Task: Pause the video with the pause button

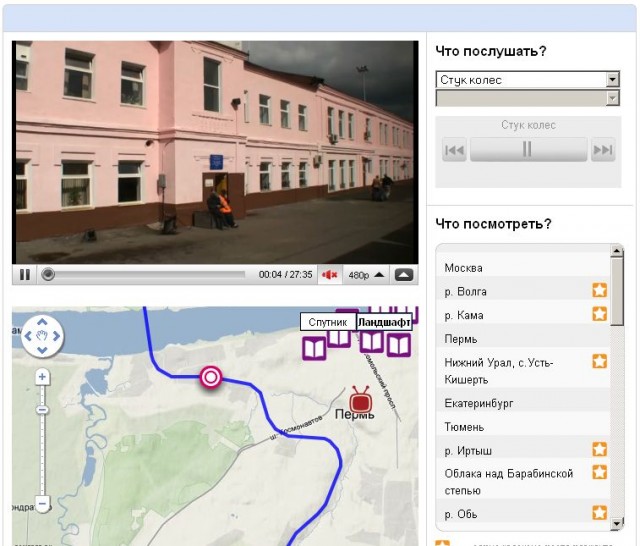Action: pos(25,274)
